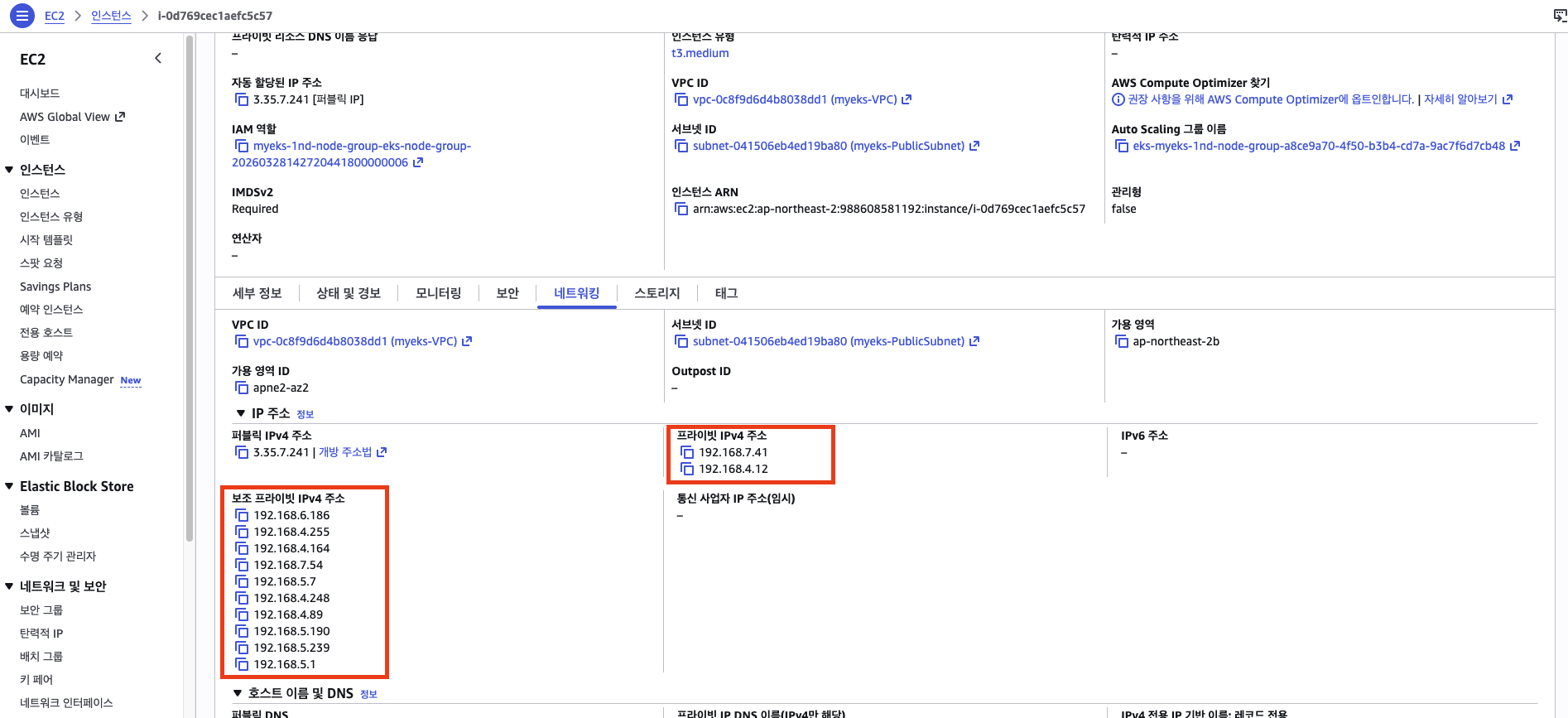This screenshot has width=1568, height=718.
Task: Collapse the 인스턴스 sidebar section
Action: pyautogui.click(x=9, y=170)
